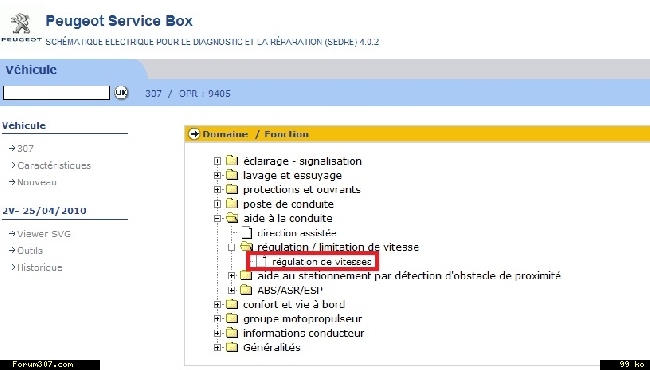
Task: Select the ABS/ASR/ESP label
Action: pyautogui.click(x=290, y=290)
